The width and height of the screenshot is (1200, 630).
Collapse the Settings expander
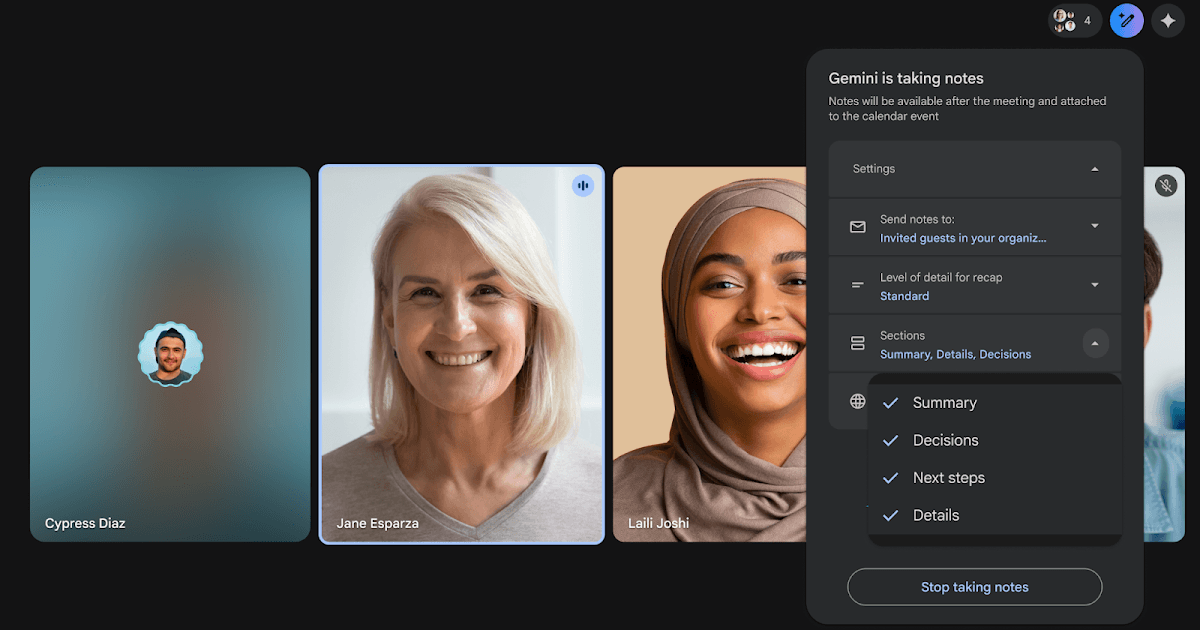point(1094,169)
